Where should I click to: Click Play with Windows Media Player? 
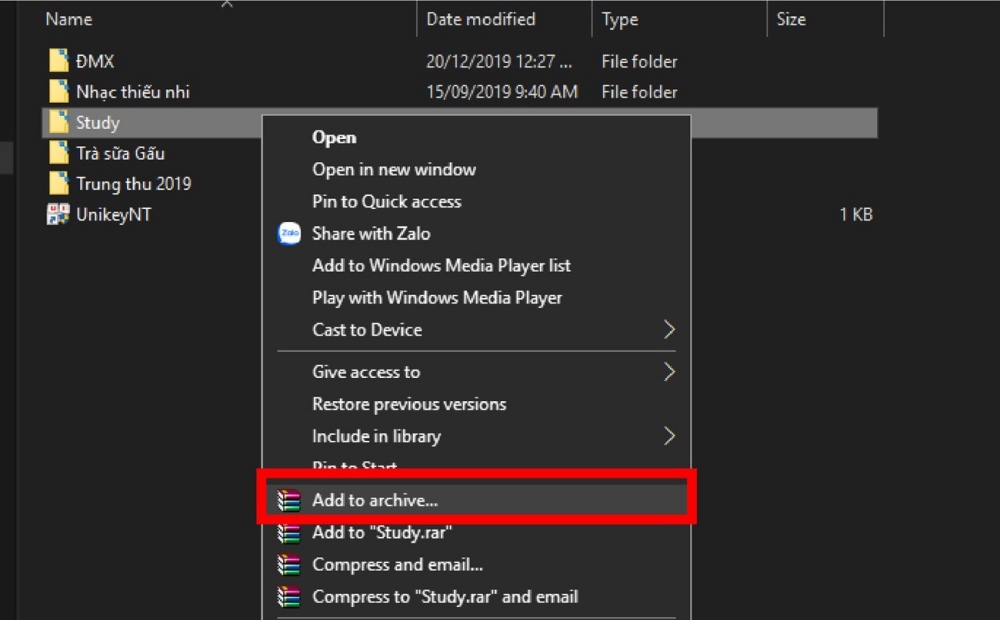coord(437,298)
